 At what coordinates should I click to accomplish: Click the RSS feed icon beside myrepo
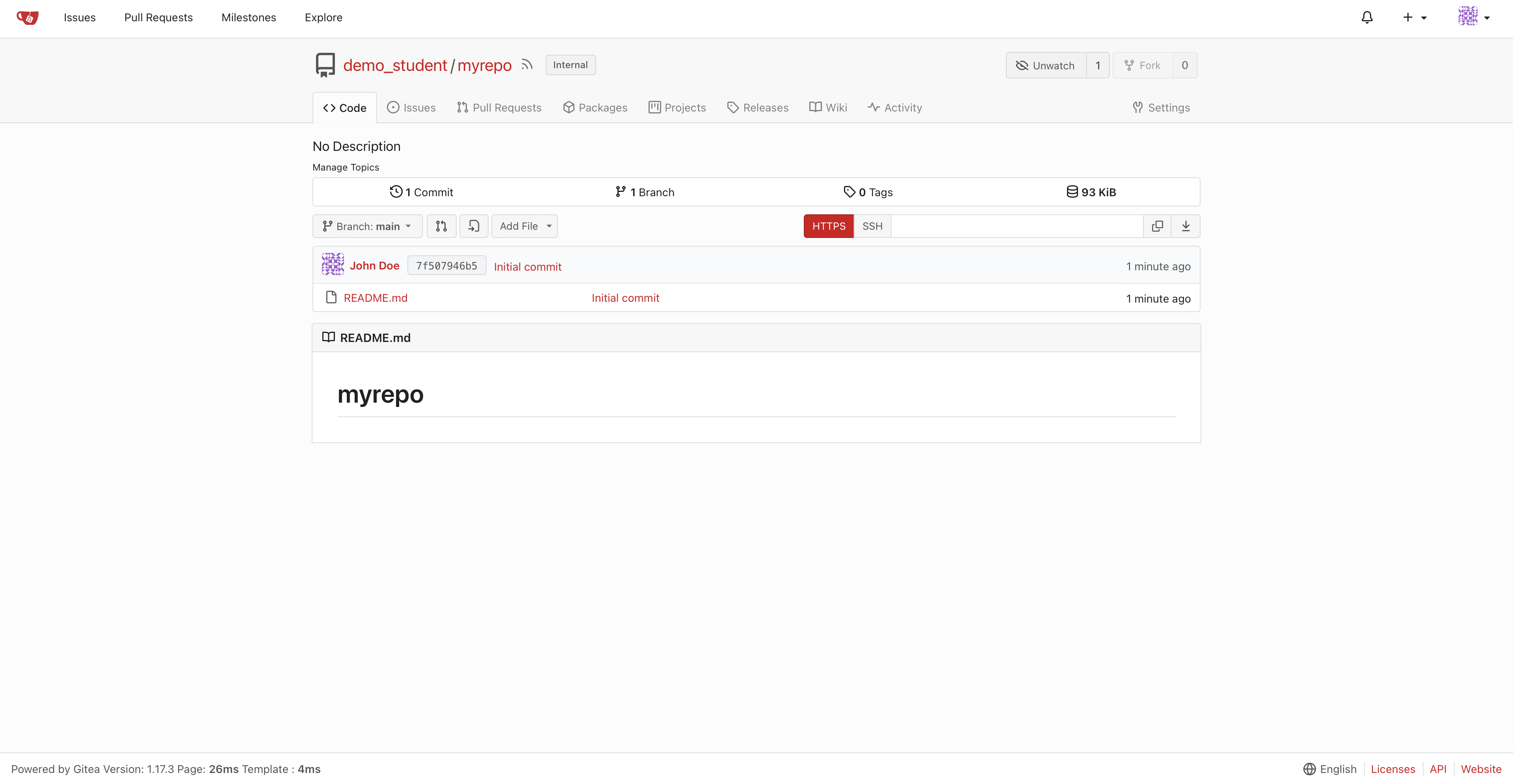click(527, 65)
